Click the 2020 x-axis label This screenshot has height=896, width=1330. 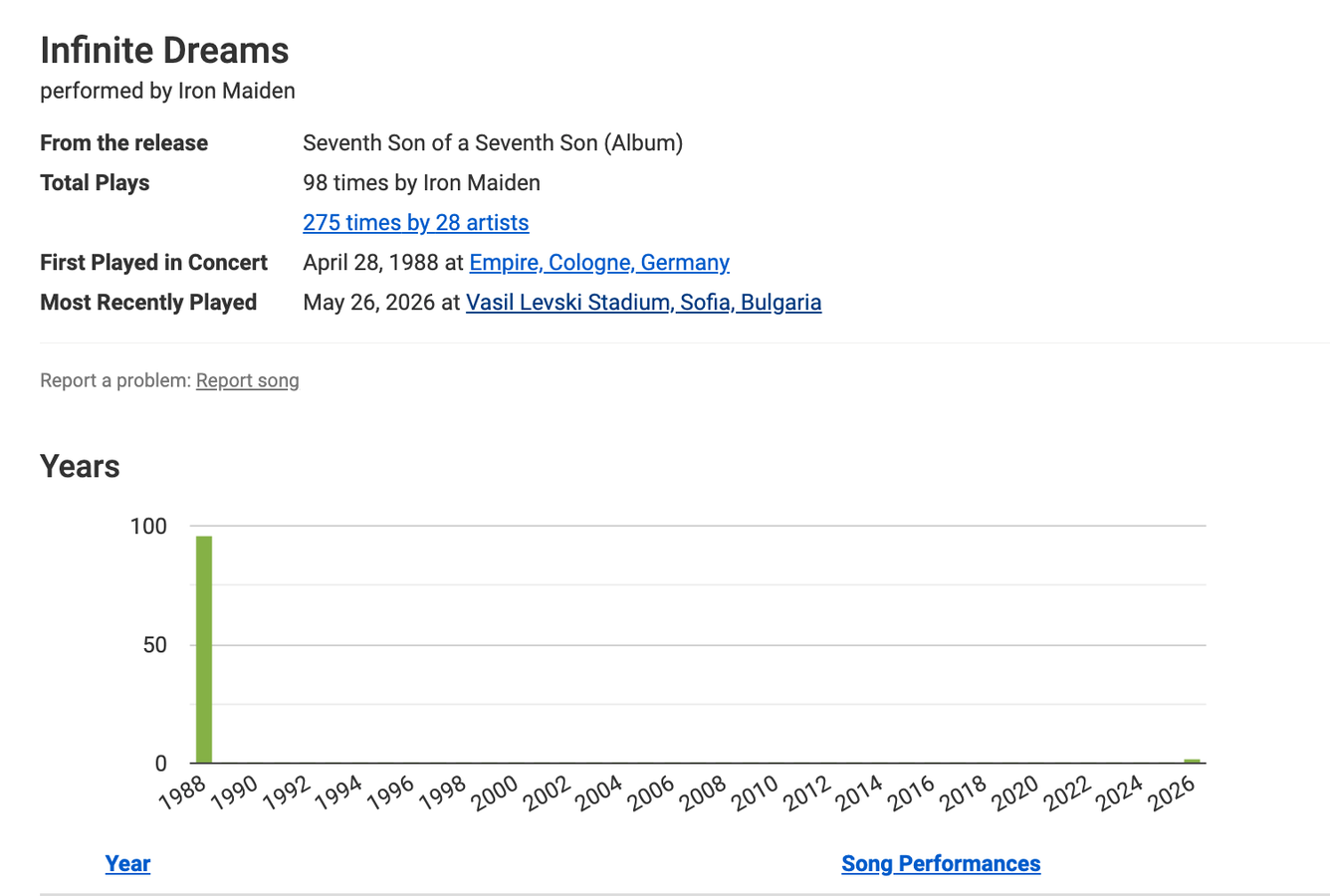click(1014, 792)
